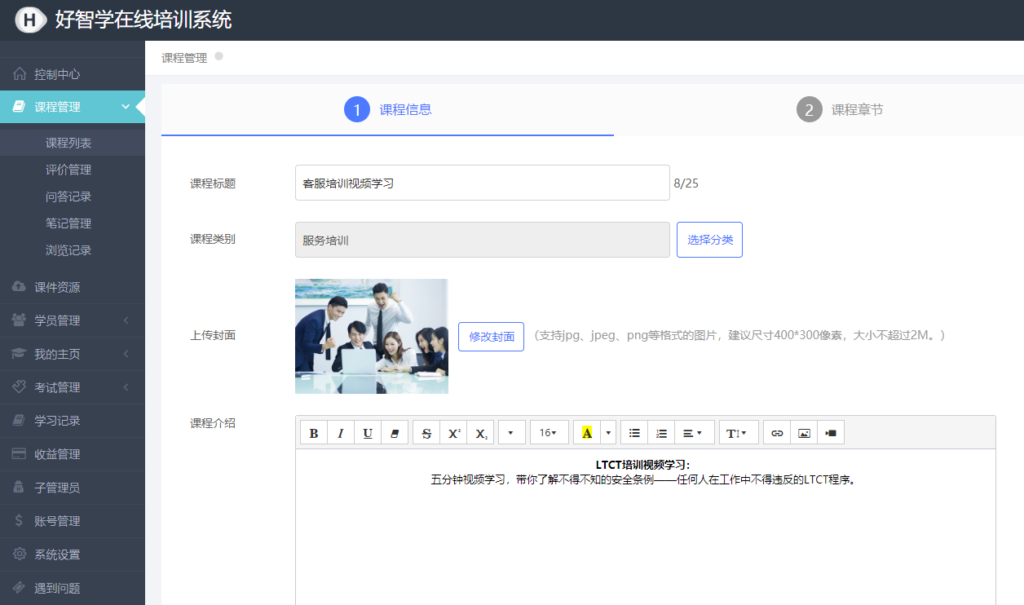Screen dimensions: 1024x605
Task: Switch to step 2 课程章节 tab
Action: pyautogui.click(x=840, y=109)
